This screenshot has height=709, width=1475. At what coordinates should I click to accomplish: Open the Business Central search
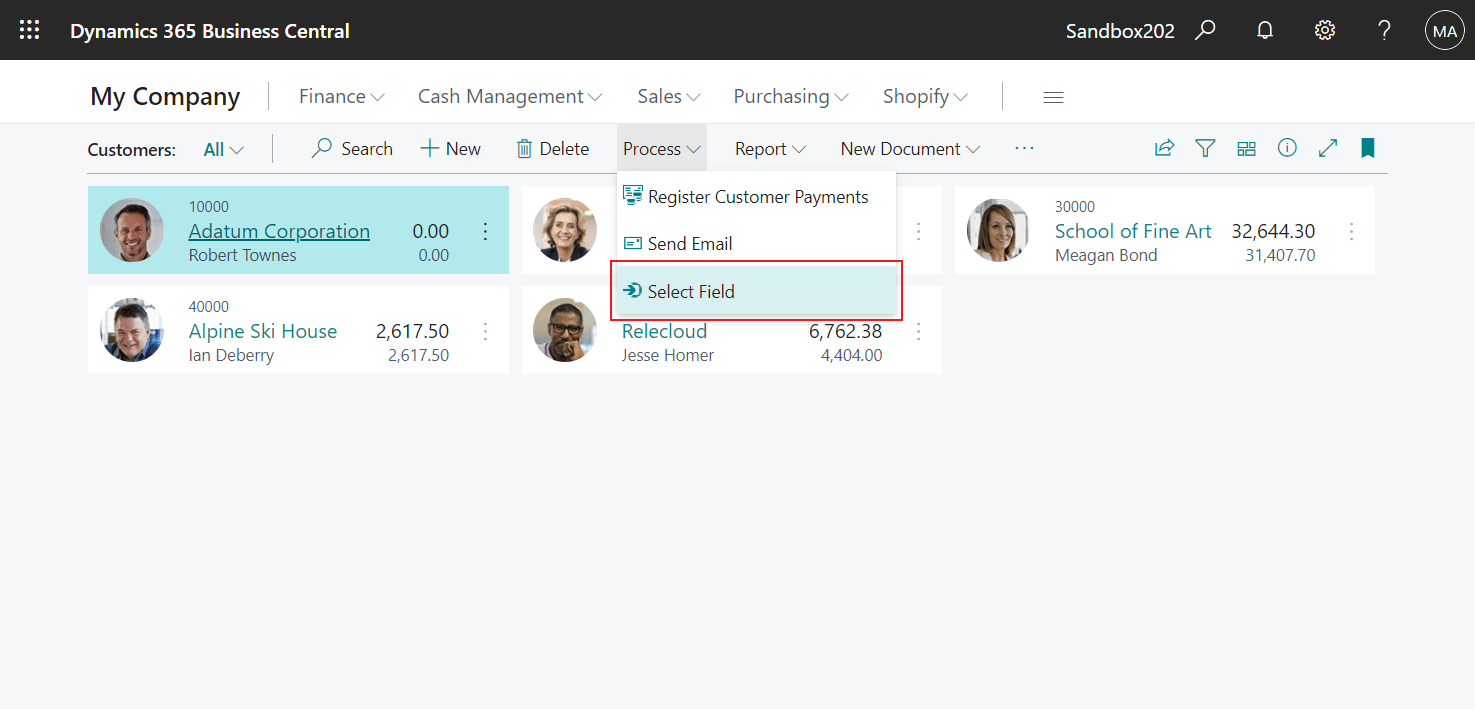(1204, 30)
